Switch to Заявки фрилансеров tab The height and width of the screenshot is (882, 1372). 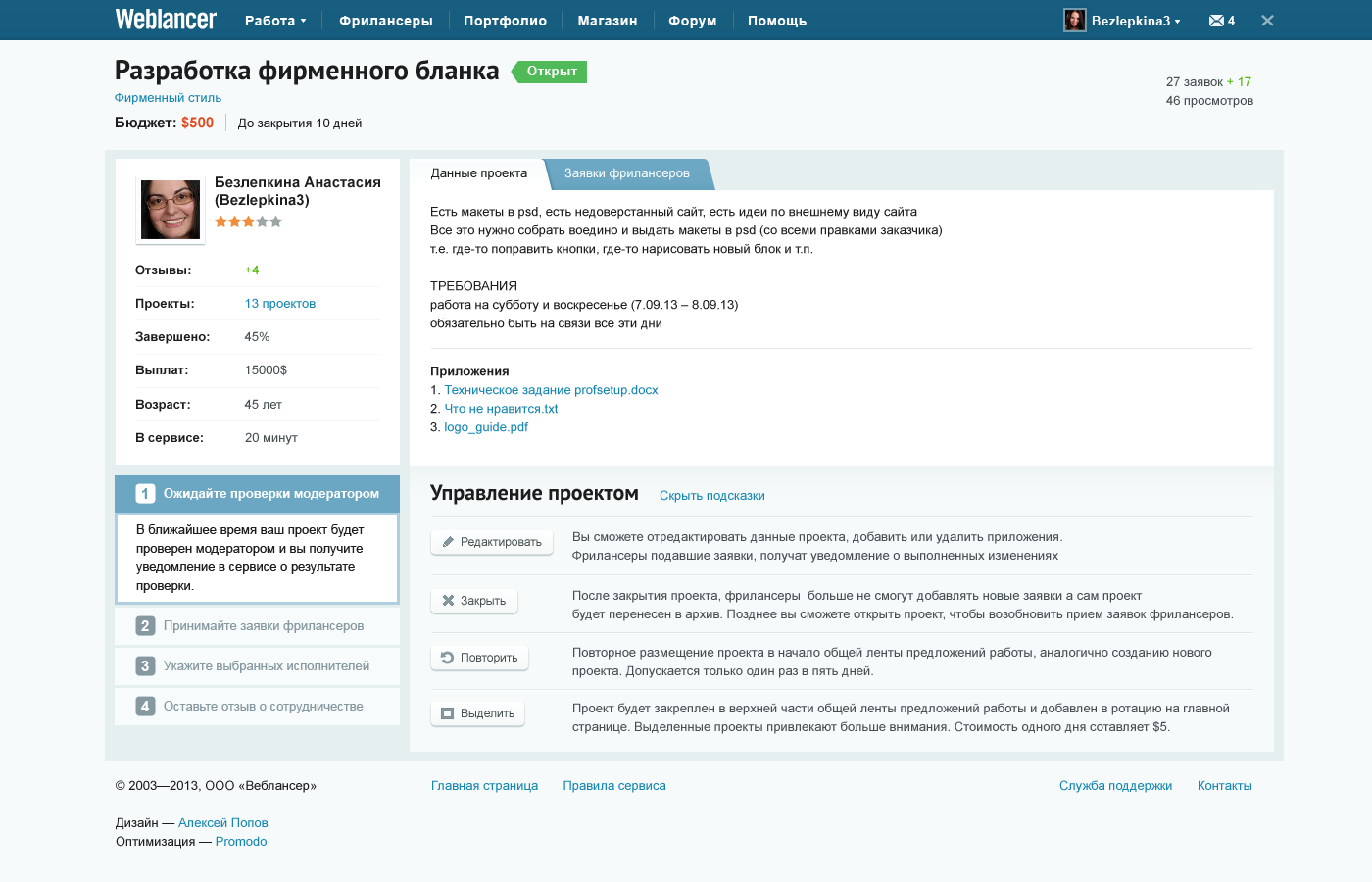pos(626,173)
